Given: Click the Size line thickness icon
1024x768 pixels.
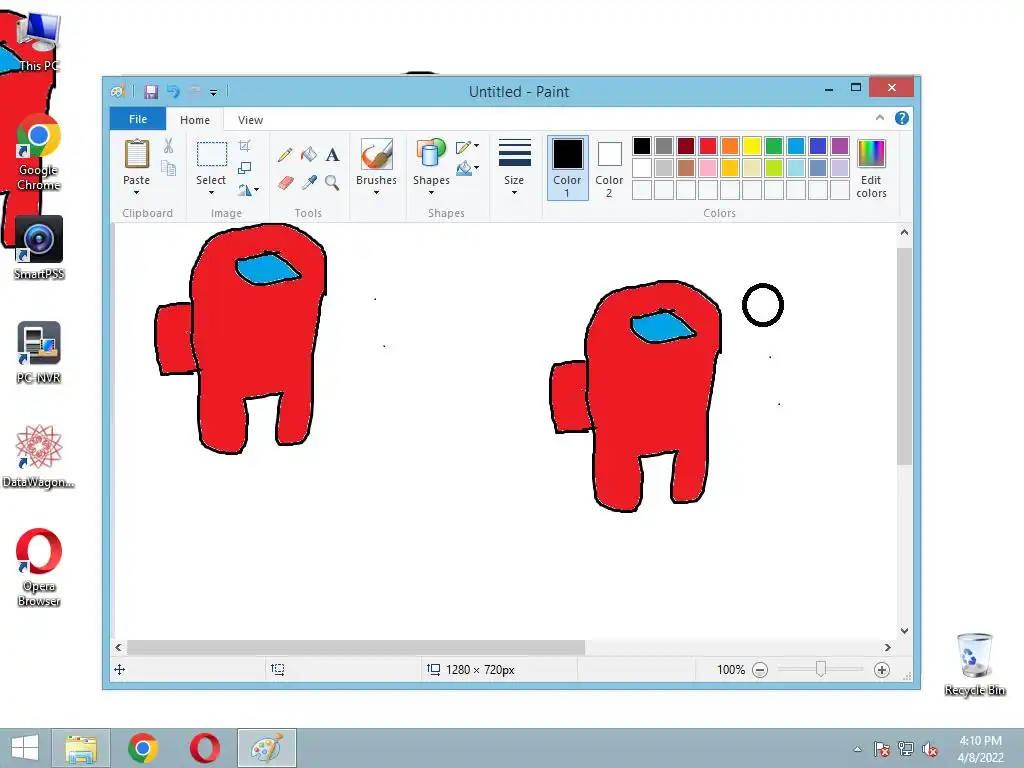Looking at the screenshot, I should coord(515,153).
